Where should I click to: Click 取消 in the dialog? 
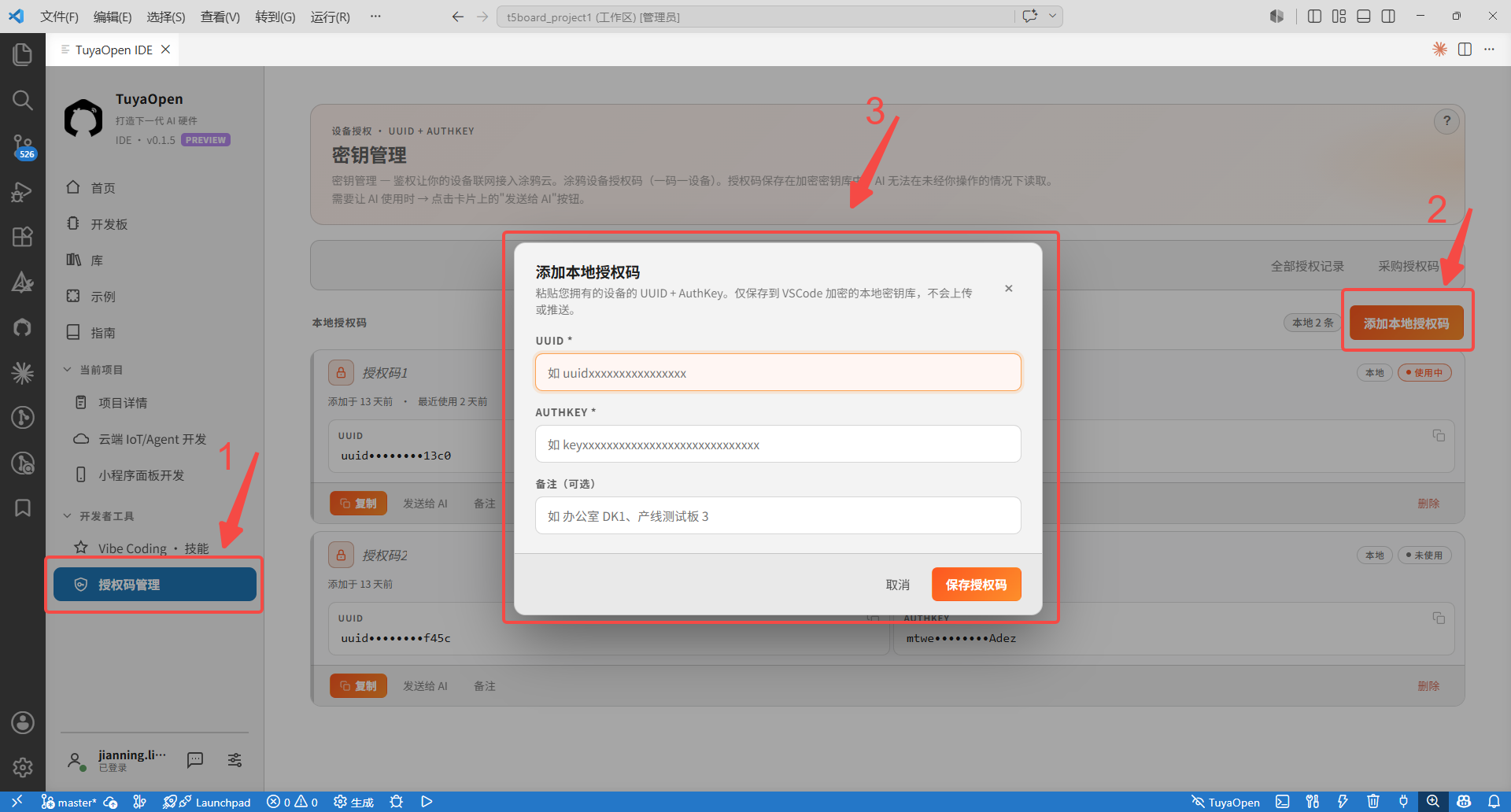(897, 585)
